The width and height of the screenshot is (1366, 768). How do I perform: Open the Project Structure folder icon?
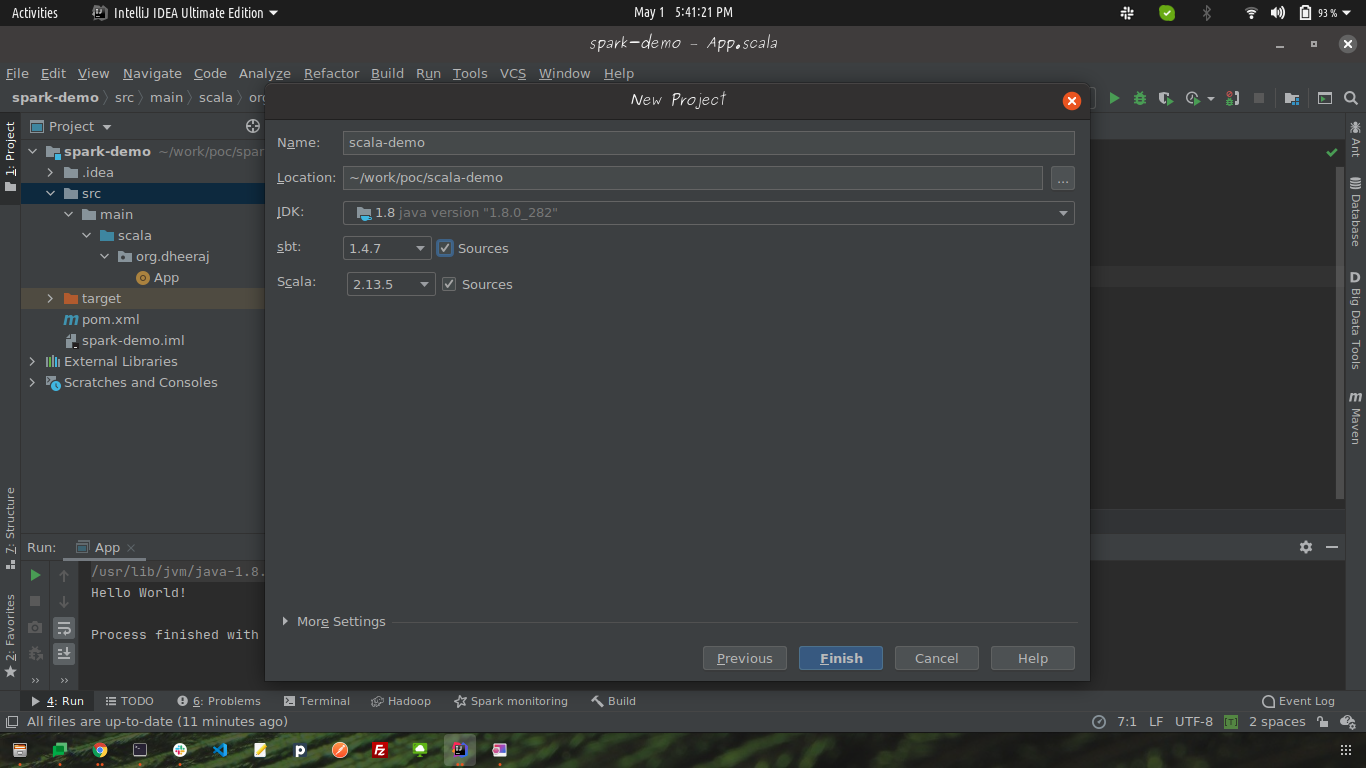point(1292,98)
